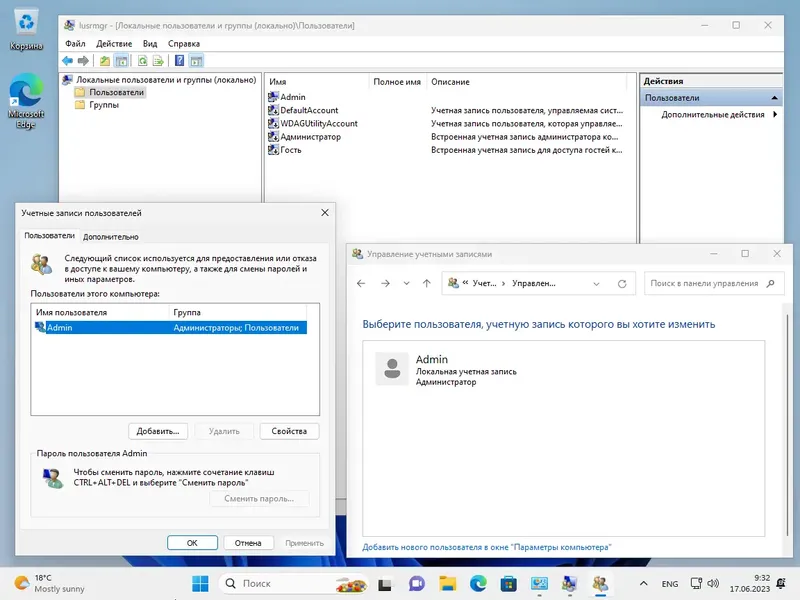This screenshot has height=600, width=800.
Task: Toggle the console tree visibility icon
Action: (x=119, y=61)
